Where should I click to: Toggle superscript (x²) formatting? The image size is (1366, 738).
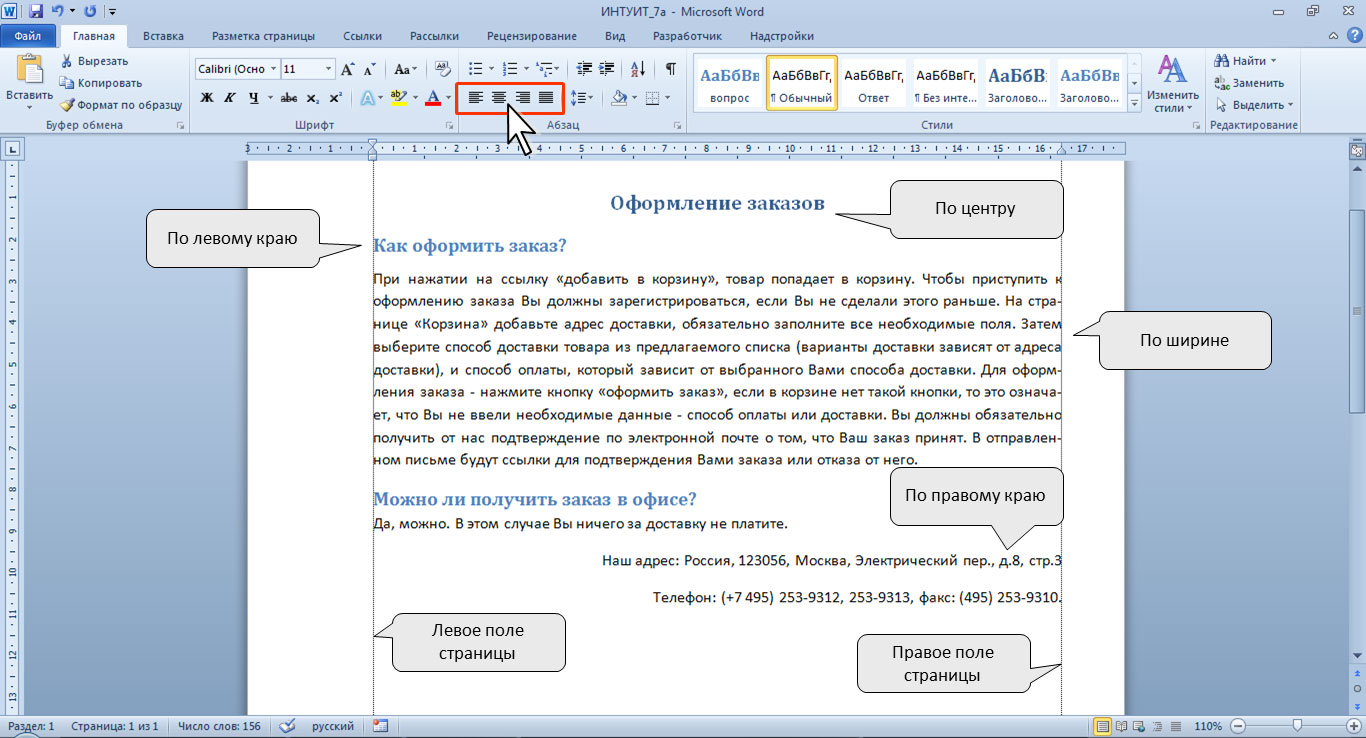coord(335,97)
